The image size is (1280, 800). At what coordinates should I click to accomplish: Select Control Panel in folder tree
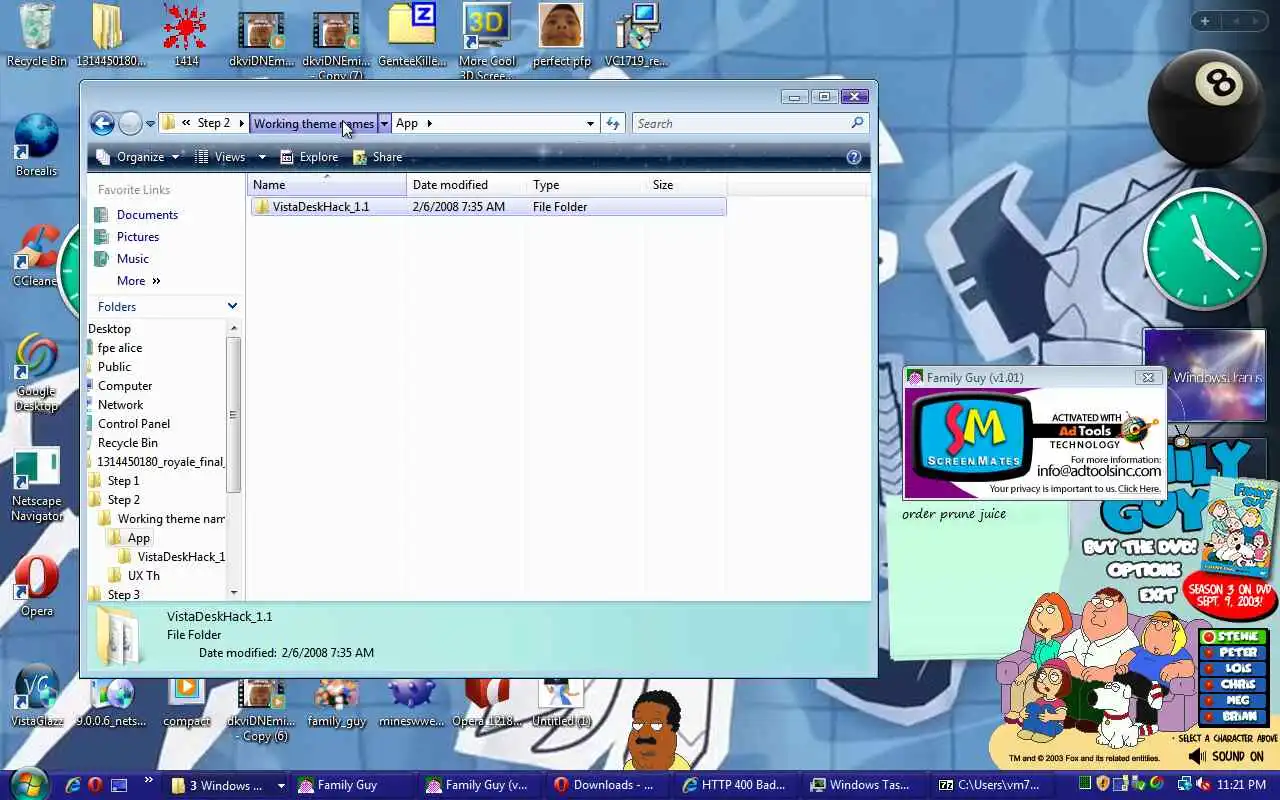(x=133, y=424)
